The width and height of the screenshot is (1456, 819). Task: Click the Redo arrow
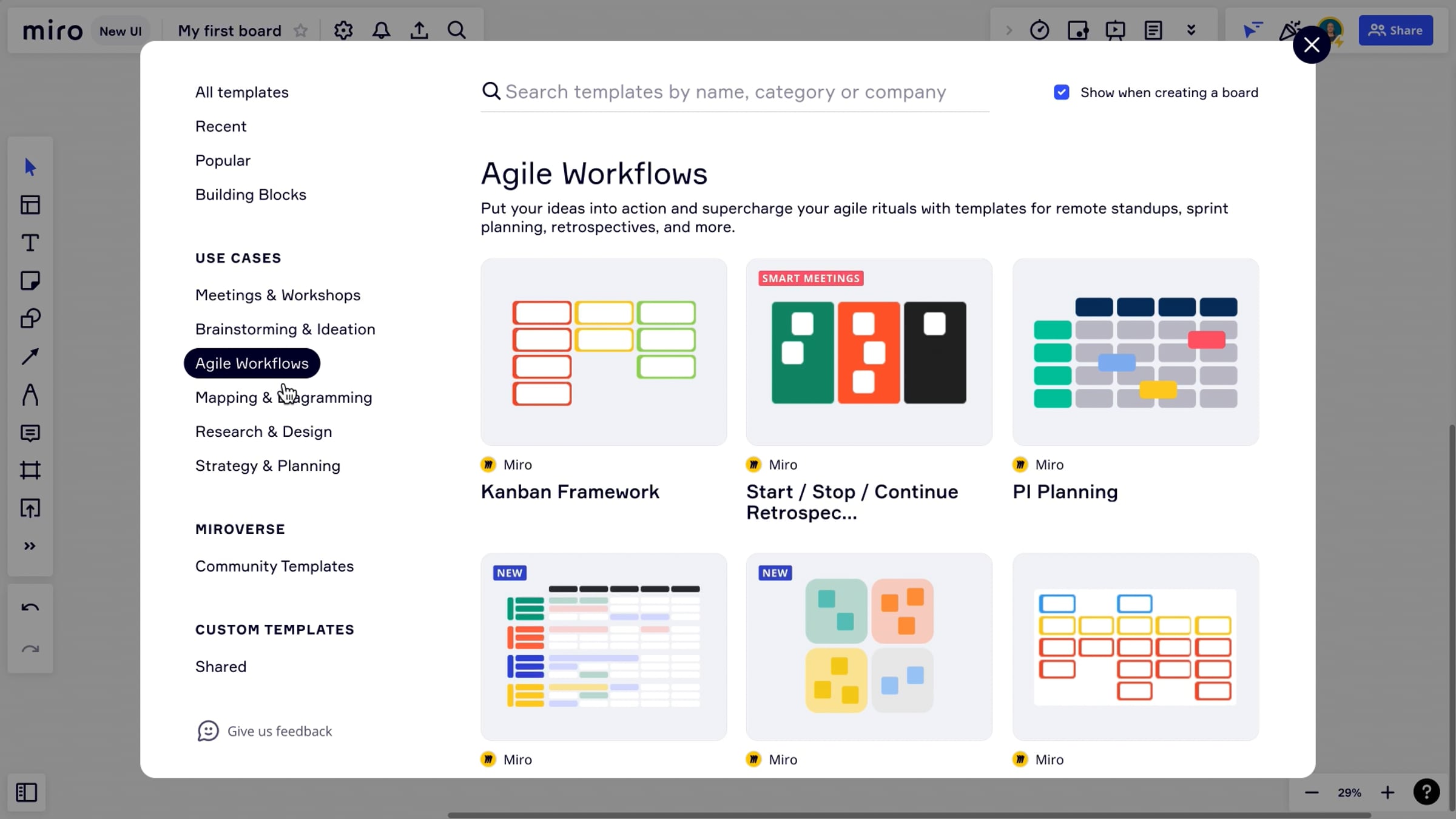tap(30, 650)
